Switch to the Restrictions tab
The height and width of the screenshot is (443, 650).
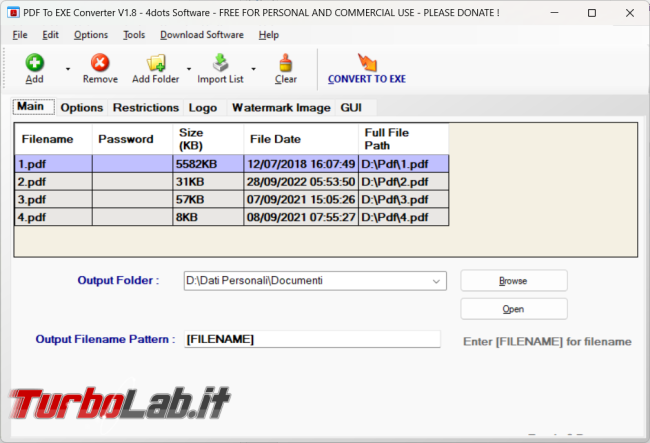click(146, 108)
